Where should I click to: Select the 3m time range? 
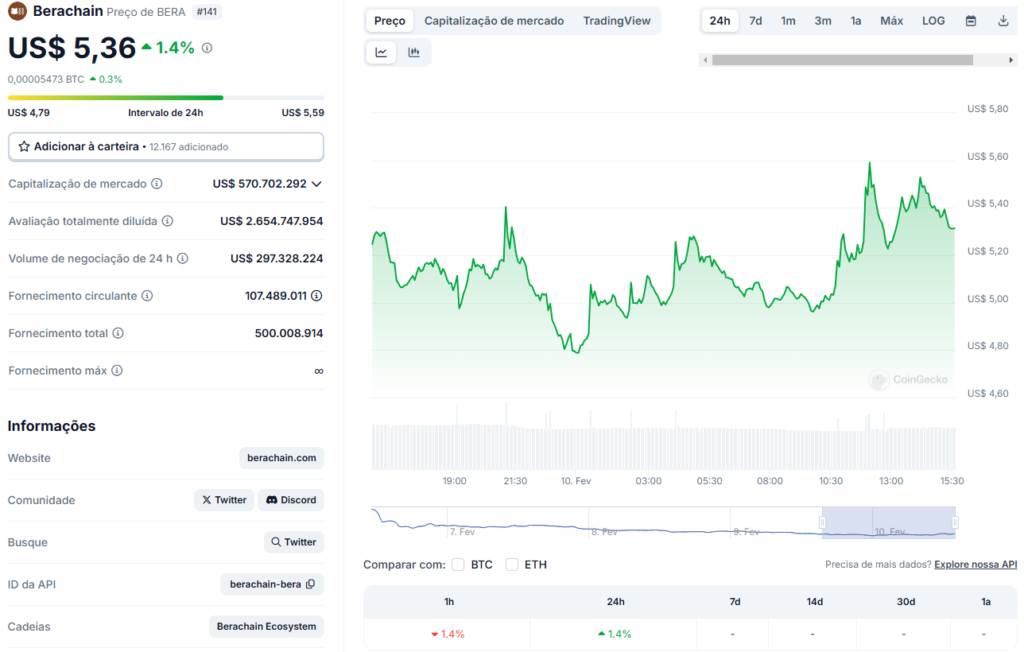[823, 21]
